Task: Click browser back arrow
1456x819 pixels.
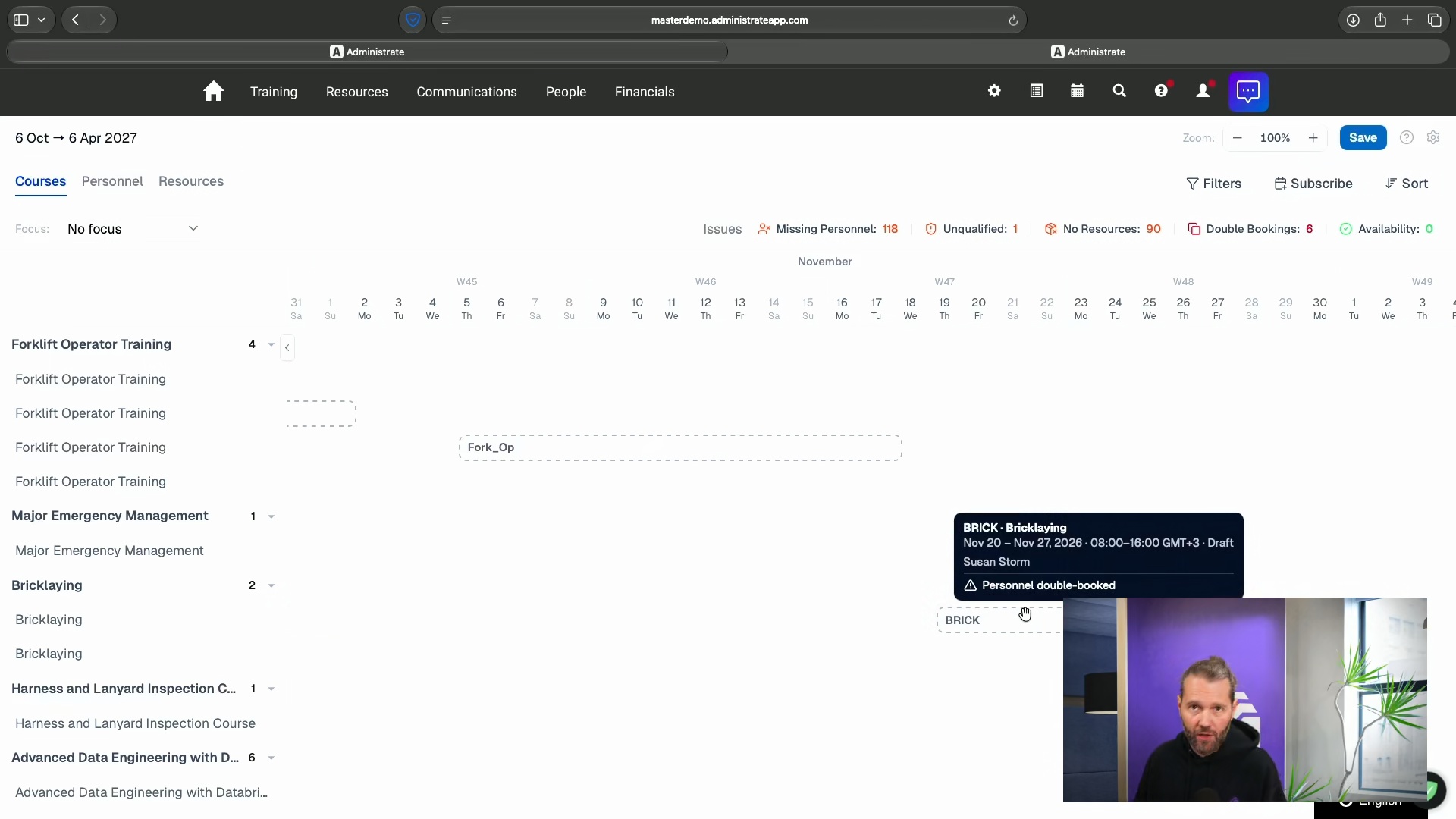Action: tap(75, 20)
